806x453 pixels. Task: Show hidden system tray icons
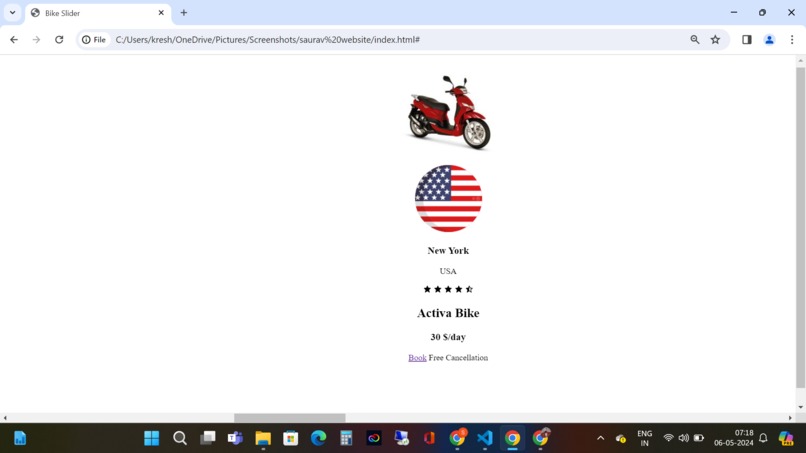tap(600, 438)
